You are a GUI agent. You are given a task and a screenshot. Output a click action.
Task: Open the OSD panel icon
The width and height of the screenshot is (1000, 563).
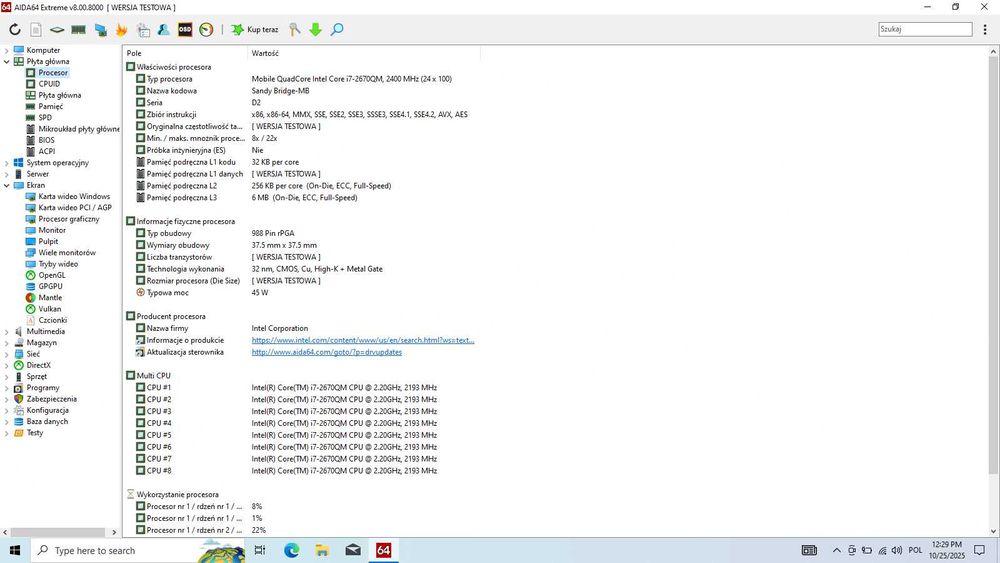[185, 29]
